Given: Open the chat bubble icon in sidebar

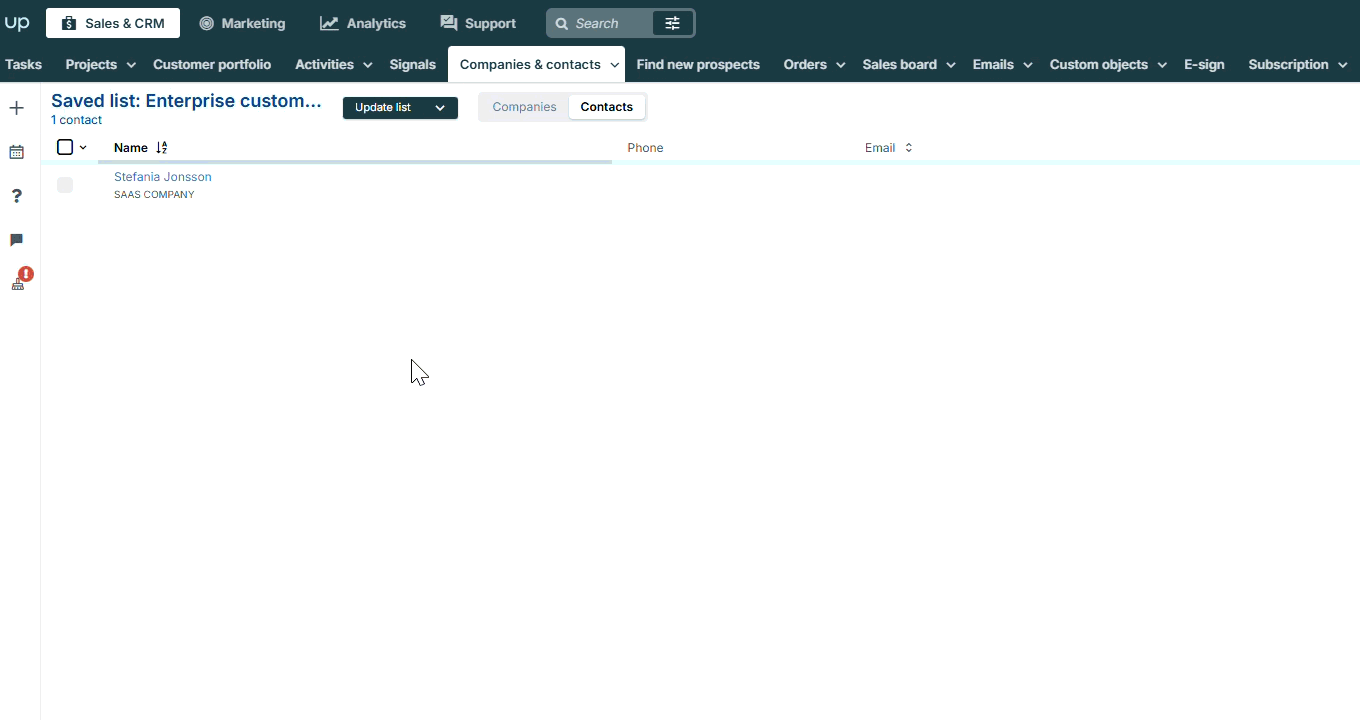Looking at the screenshot, I should click(16, 240).
